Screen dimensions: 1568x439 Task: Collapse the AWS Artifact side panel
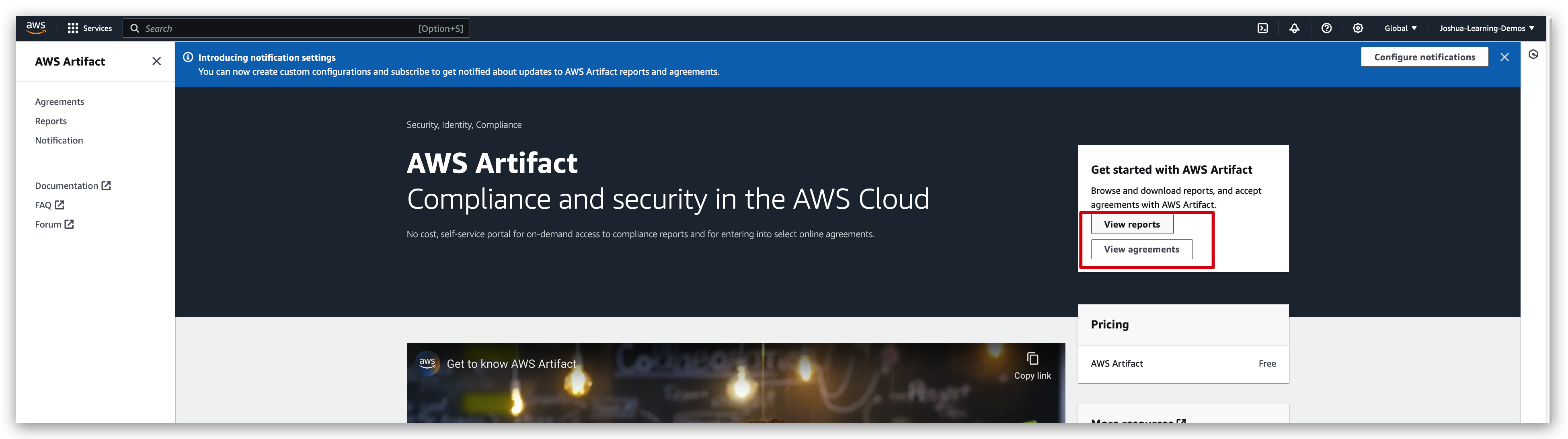pos(156,61)
